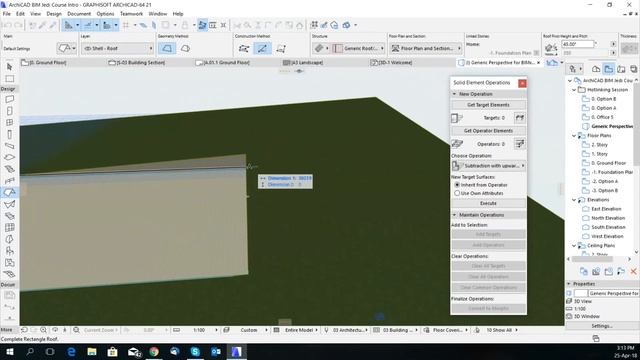The width and height of the screenshot is (640, 360).
Task: Switch to the 3D-1 Welcome tab
Action: click(x=391, y=62)
